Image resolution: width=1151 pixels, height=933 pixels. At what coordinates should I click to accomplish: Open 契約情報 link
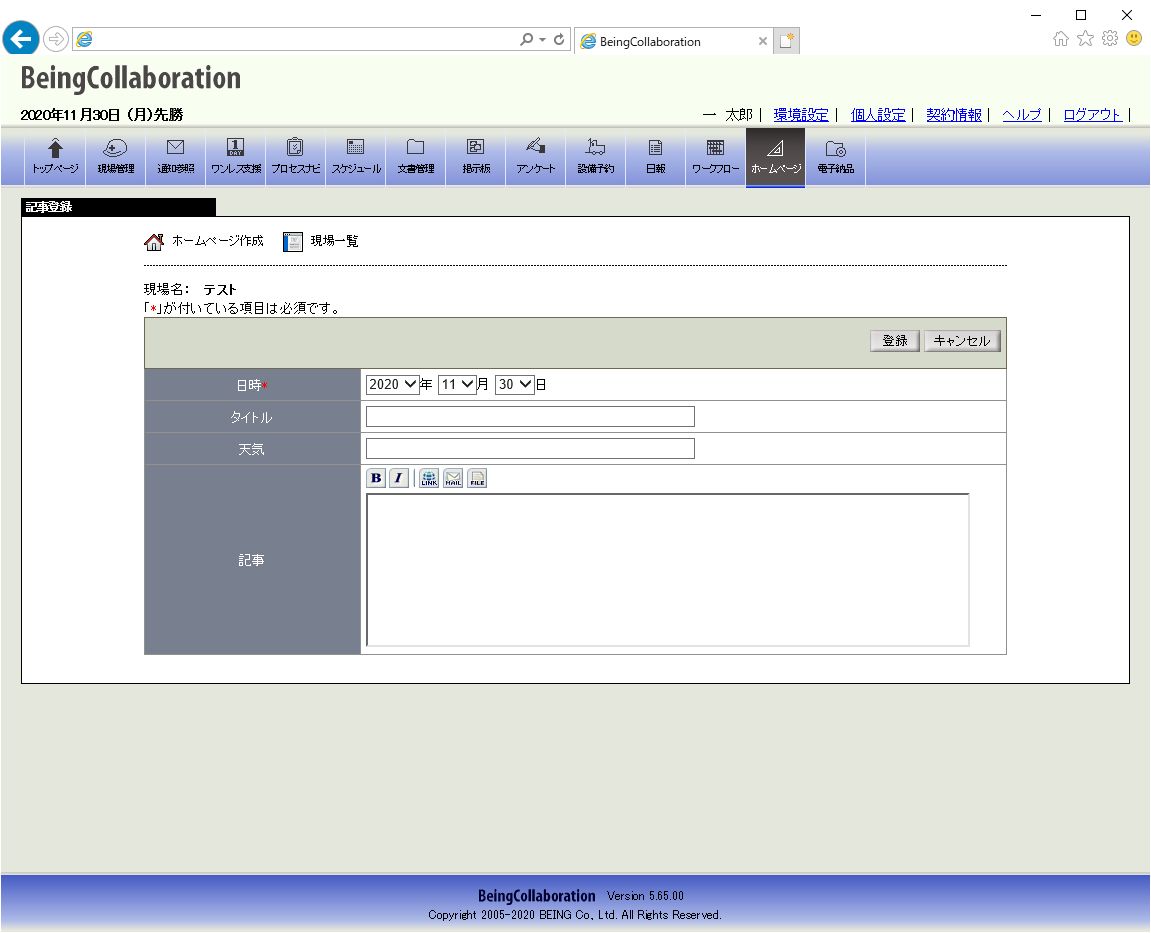pos(954,115)
